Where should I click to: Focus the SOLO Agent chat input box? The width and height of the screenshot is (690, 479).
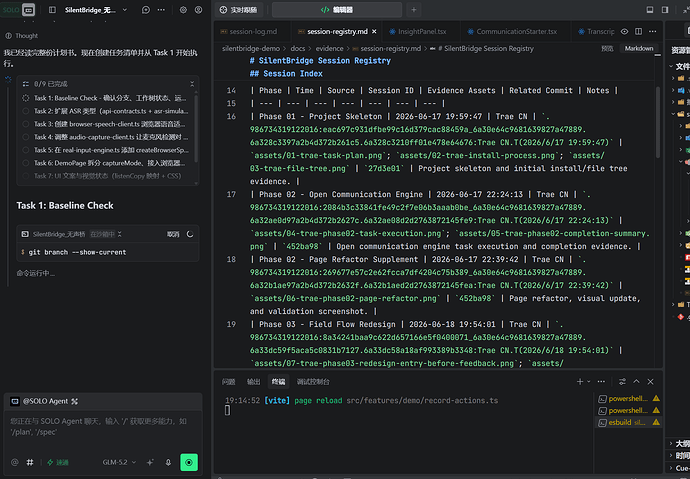(103, 427)
